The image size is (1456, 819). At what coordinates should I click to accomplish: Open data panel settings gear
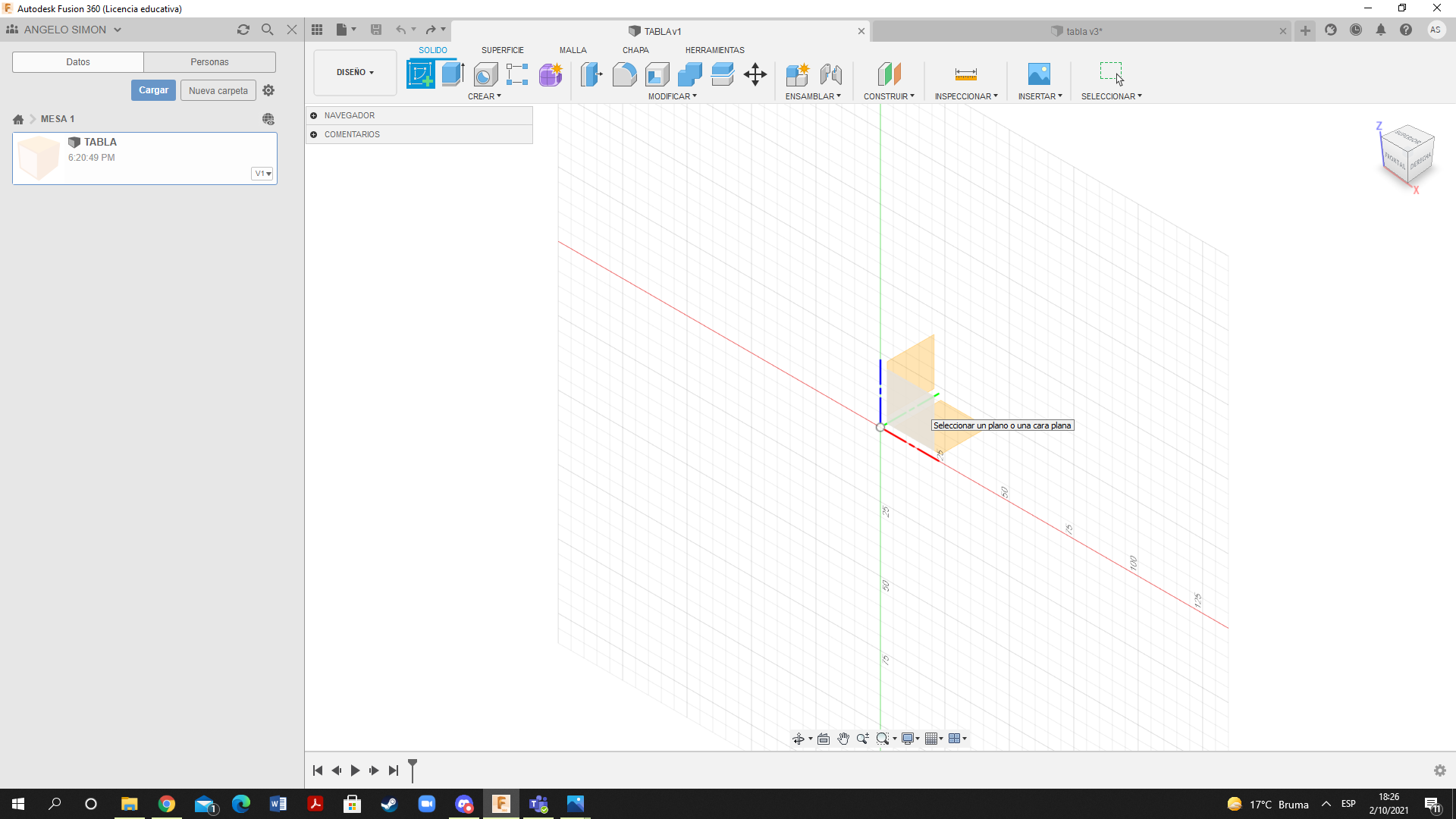[x=268, y=90]
